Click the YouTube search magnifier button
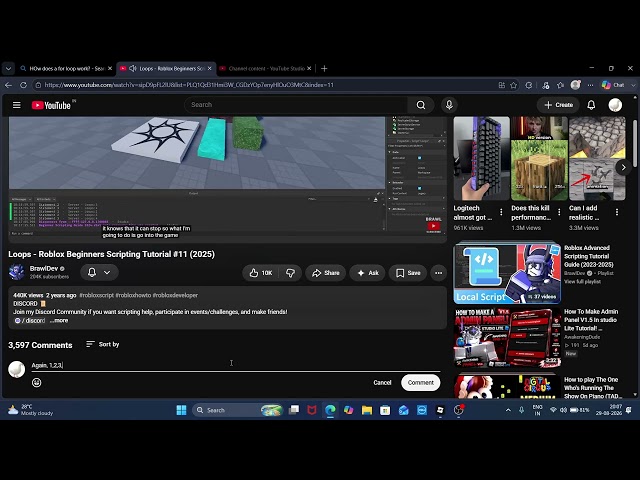Viewport: 640px width, 480px height. coord(421,105)
